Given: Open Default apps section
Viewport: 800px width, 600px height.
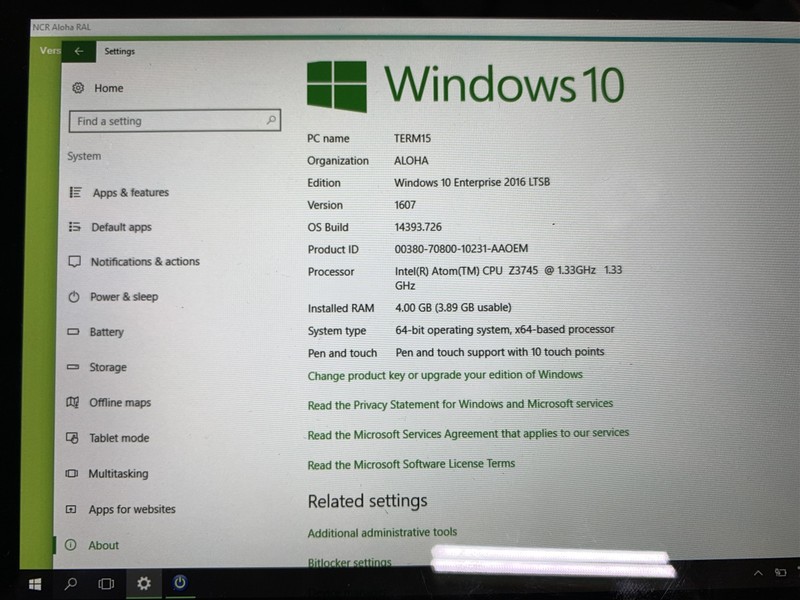Looking at the screenshot, I should coord(121,227).
